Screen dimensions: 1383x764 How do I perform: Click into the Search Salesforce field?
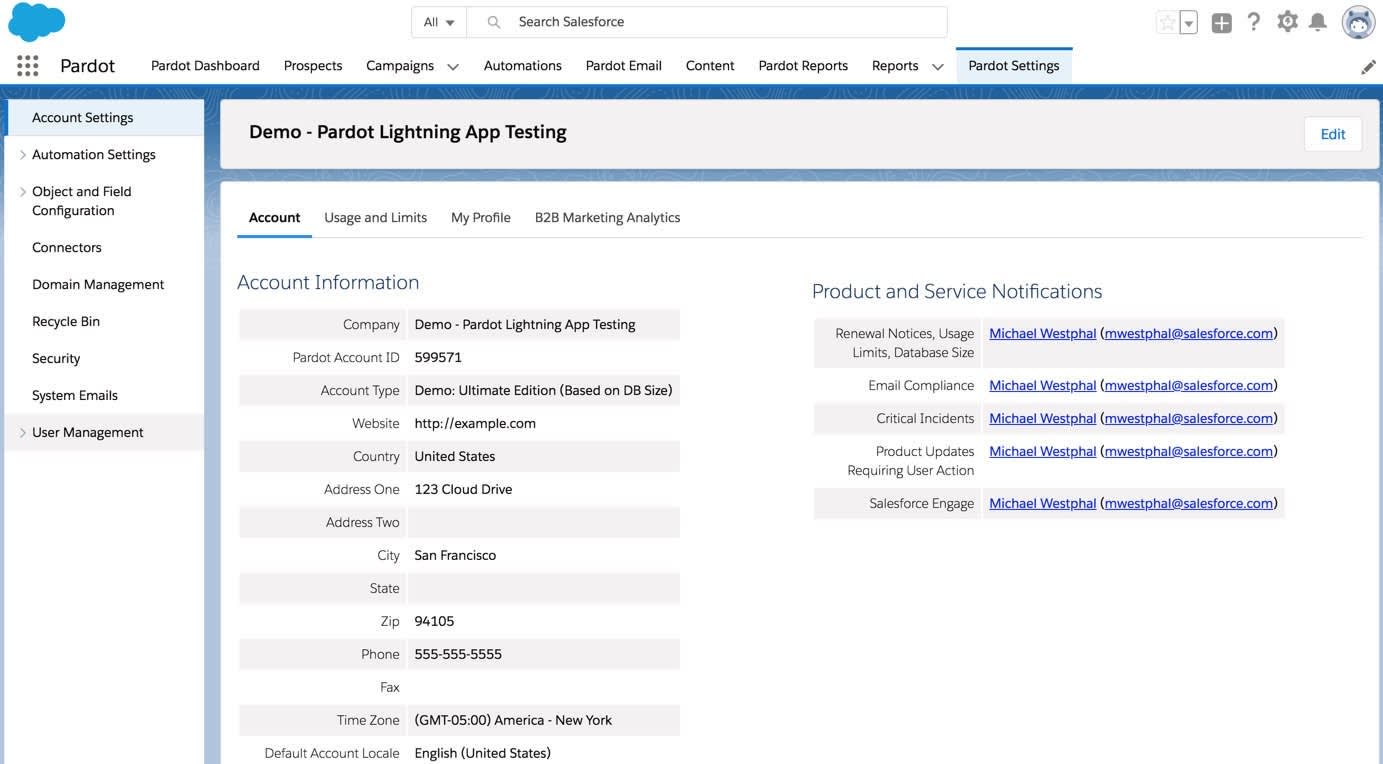(707, 22)
